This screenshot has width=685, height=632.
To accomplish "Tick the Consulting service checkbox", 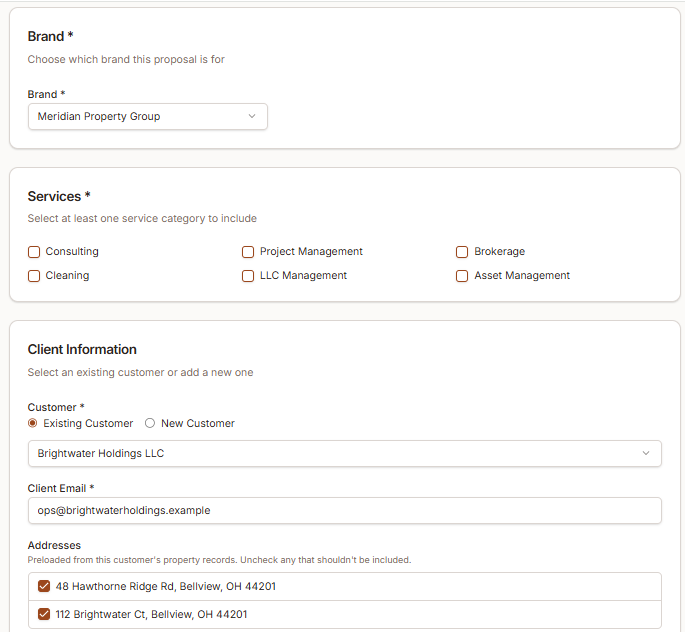I will (34, 252).
